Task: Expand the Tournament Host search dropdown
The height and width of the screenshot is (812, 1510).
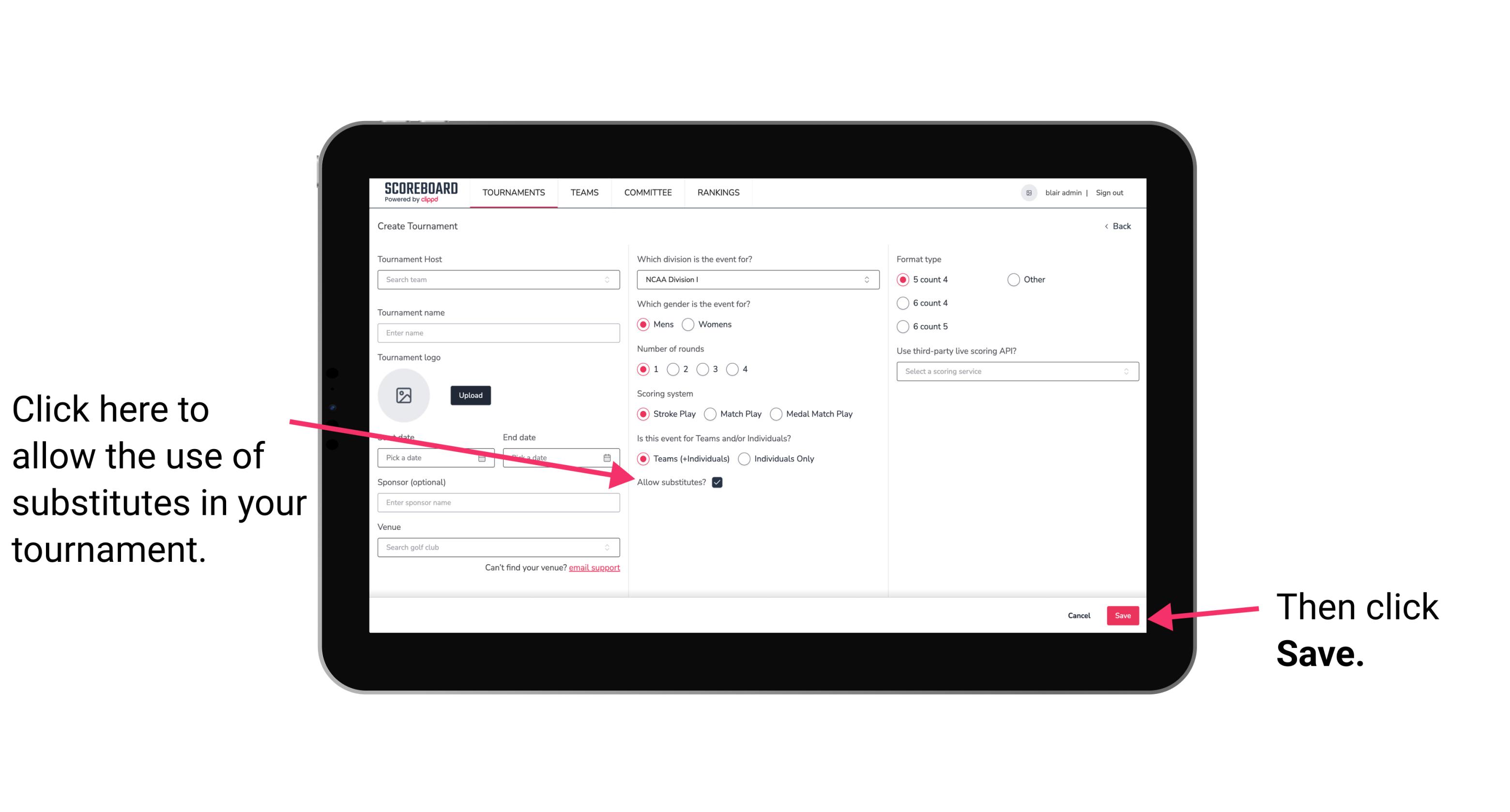Action: point(610,280)
